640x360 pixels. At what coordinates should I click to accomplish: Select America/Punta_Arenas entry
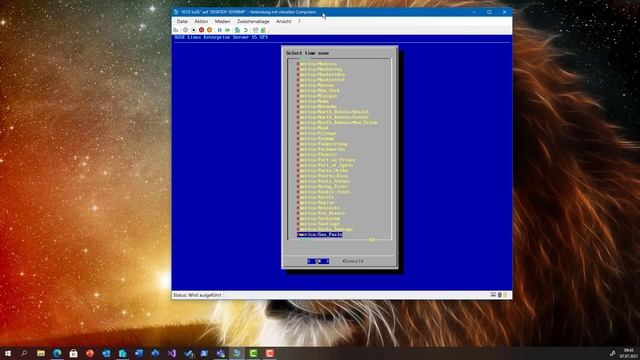pyautogui.click(x=324, y=181)
